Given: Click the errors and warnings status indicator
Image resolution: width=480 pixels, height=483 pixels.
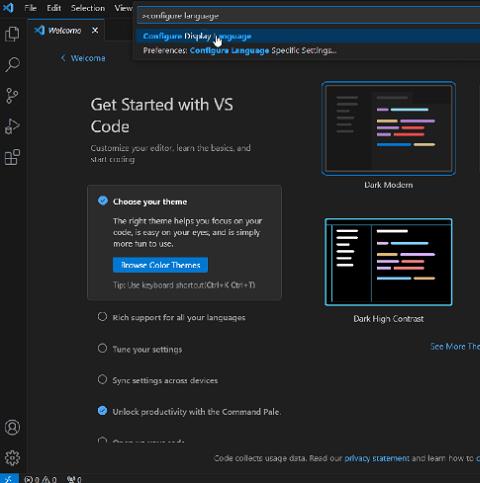Looking at the screenshot, I should [41, 479].
